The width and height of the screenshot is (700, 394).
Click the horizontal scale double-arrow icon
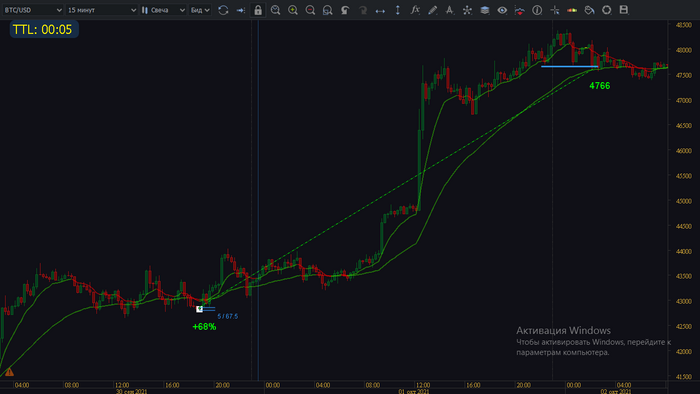(x=380, y=10)
